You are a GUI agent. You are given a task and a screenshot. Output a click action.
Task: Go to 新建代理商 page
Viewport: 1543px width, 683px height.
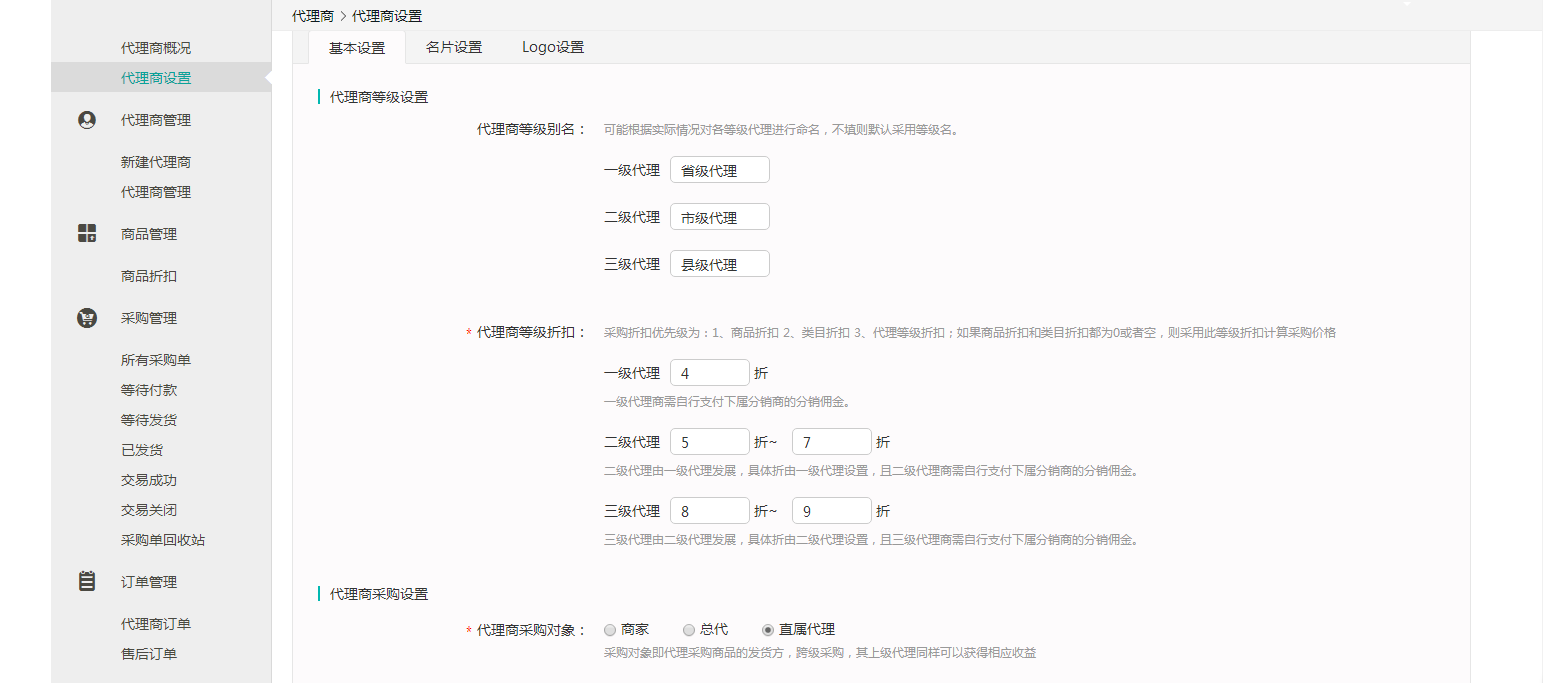pyautogui.click(x=156, y=162)
